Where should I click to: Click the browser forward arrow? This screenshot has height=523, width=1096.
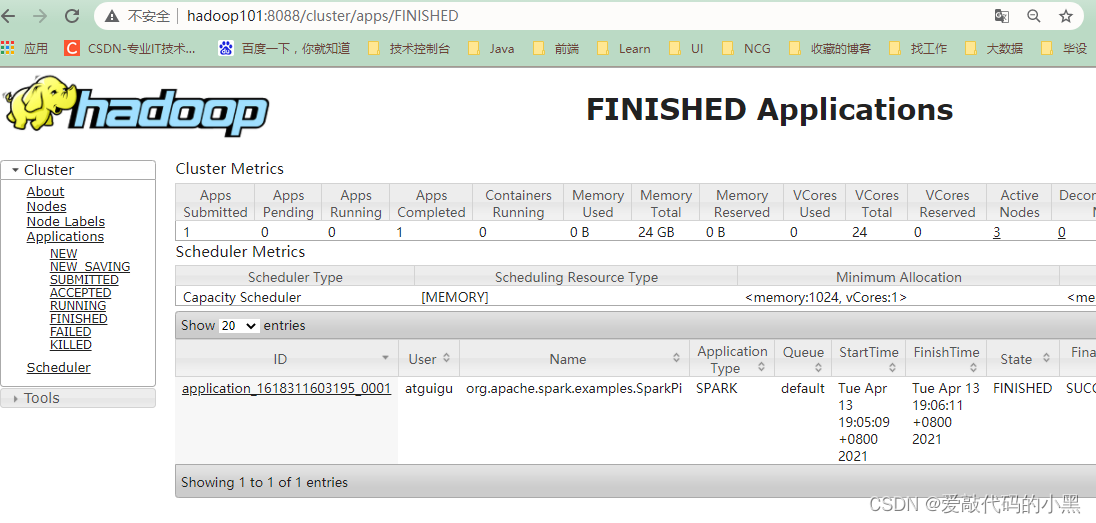[41, 16]
